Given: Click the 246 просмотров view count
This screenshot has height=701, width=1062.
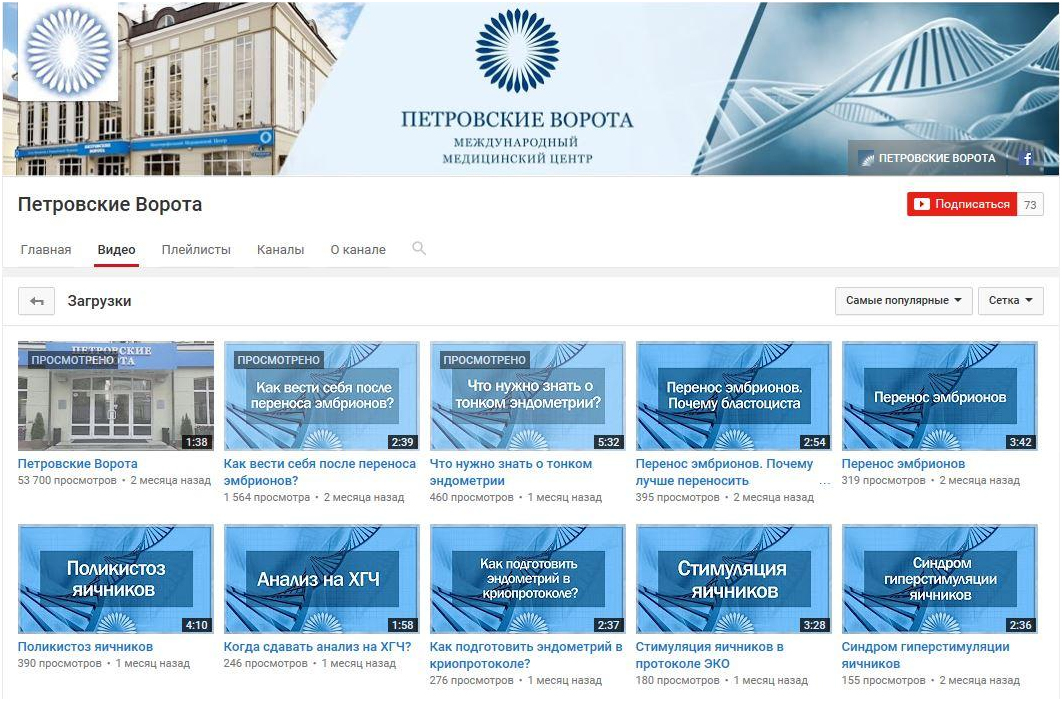Looking at the screenshot, I should point(266,663).
